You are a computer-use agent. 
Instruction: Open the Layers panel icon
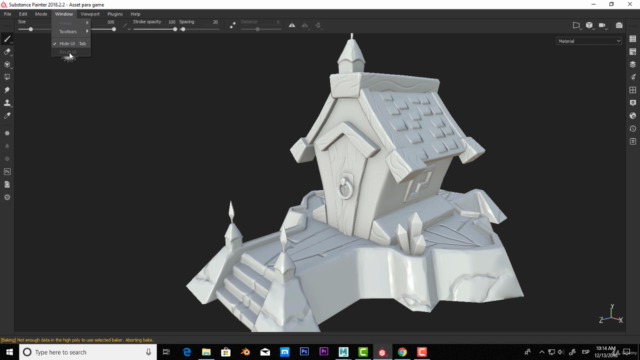pyautogui.click(x=633, y=64)
